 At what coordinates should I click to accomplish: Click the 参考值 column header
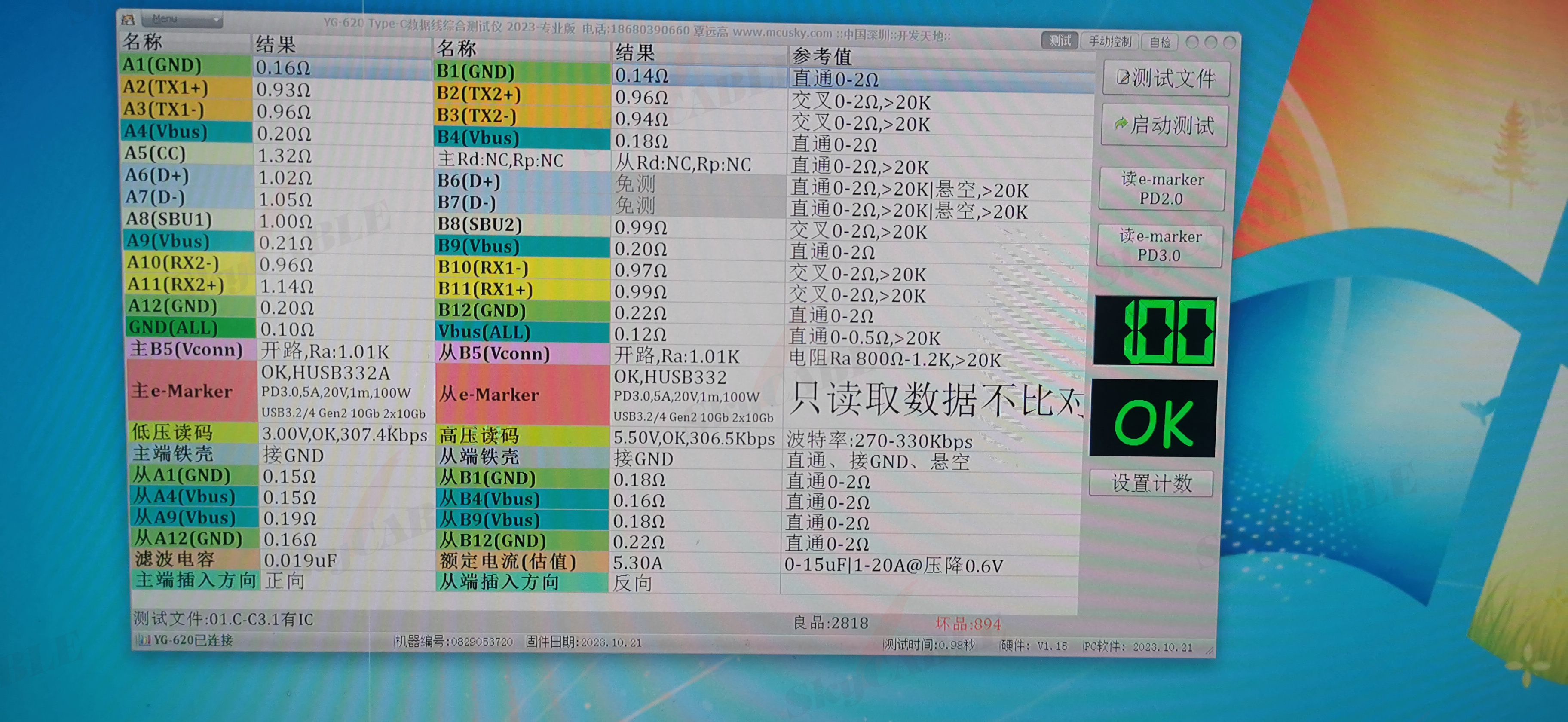[822, 57]
